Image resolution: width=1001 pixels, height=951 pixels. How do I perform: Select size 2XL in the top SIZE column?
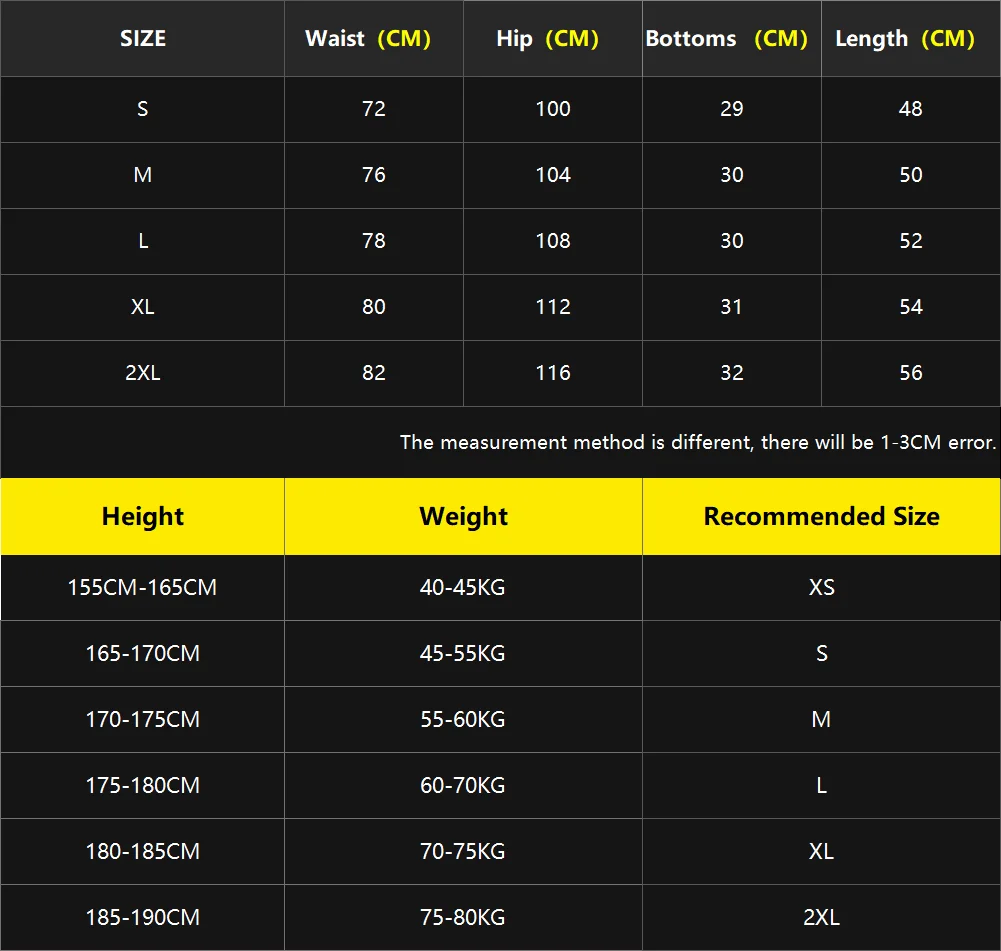coord(143,373)
